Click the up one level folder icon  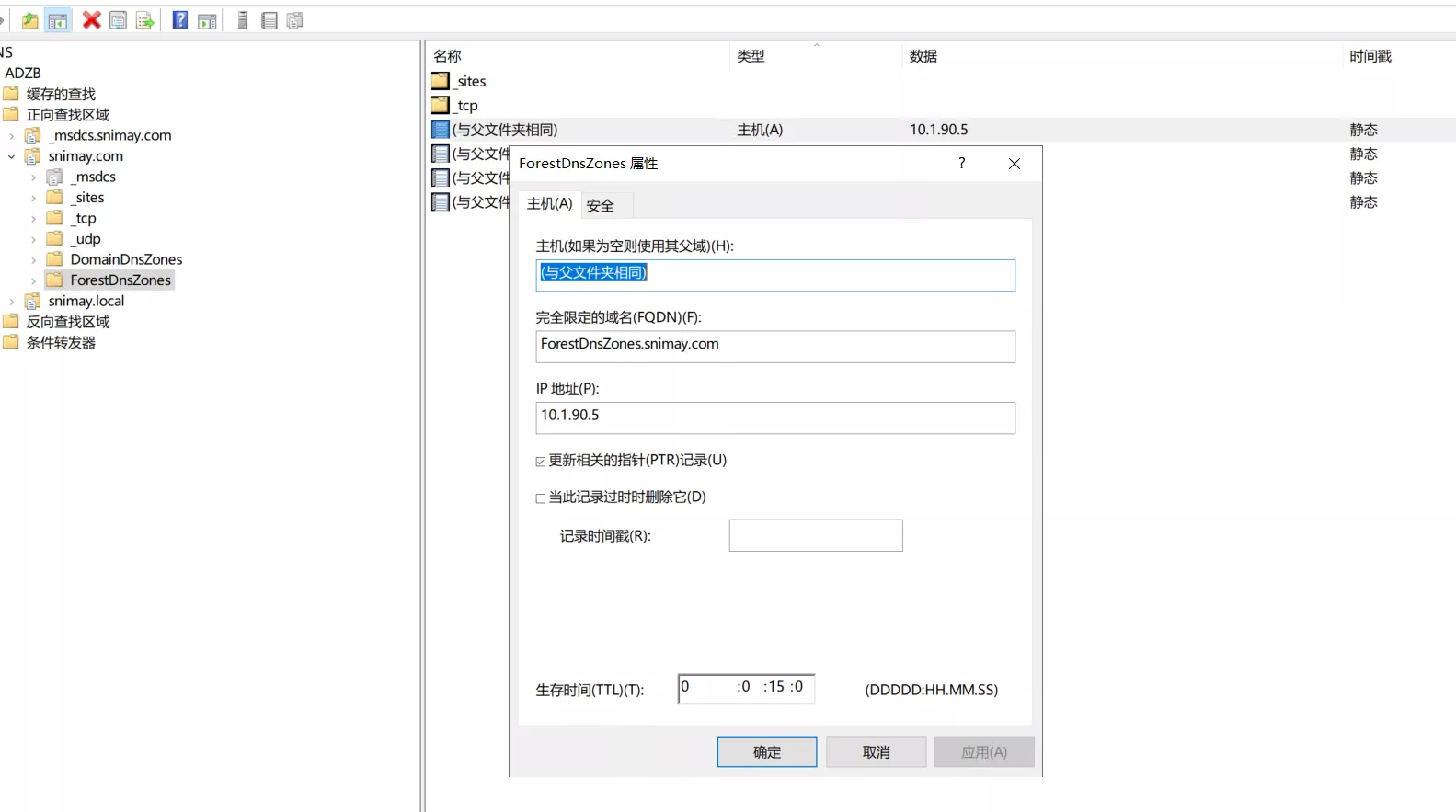pos(30,20)
